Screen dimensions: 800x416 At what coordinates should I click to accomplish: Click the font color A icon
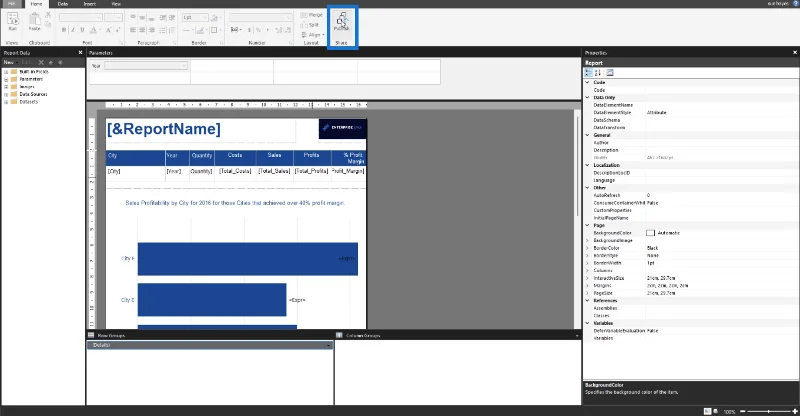click(93, 30)
